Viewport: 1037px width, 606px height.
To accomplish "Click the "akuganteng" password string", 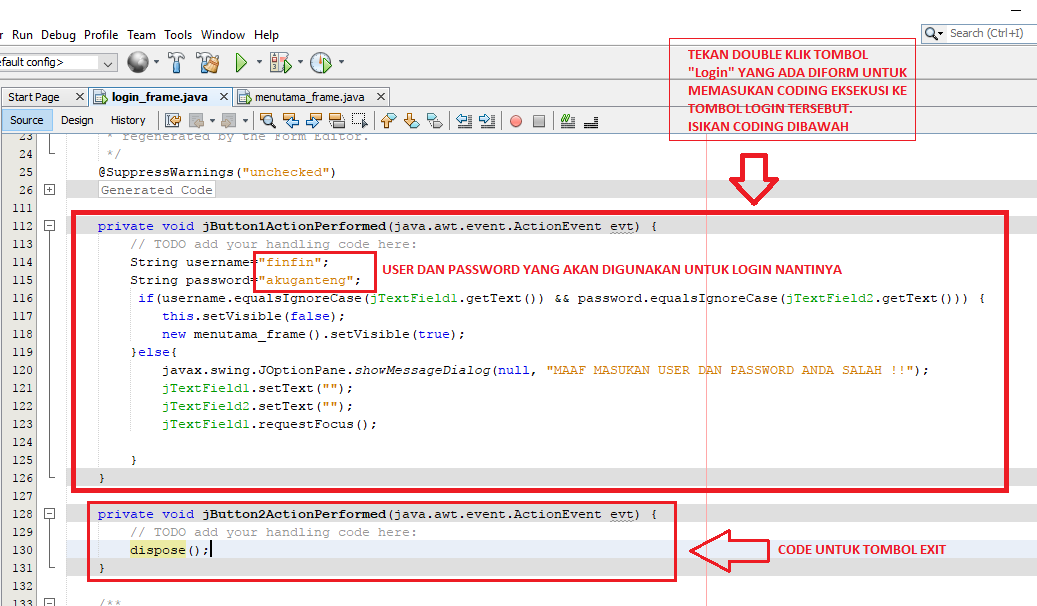I will click(x=306, y=280).
